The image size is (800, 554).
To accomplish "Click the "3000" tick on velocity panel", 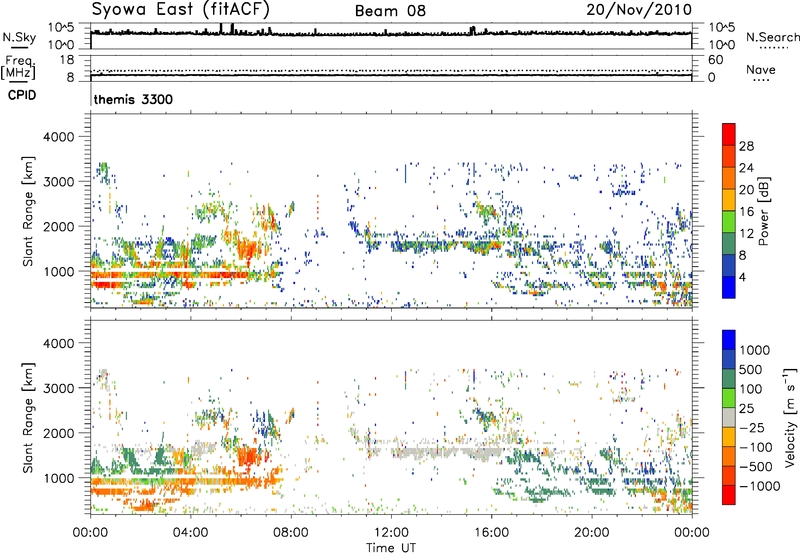I will point(59,388).
